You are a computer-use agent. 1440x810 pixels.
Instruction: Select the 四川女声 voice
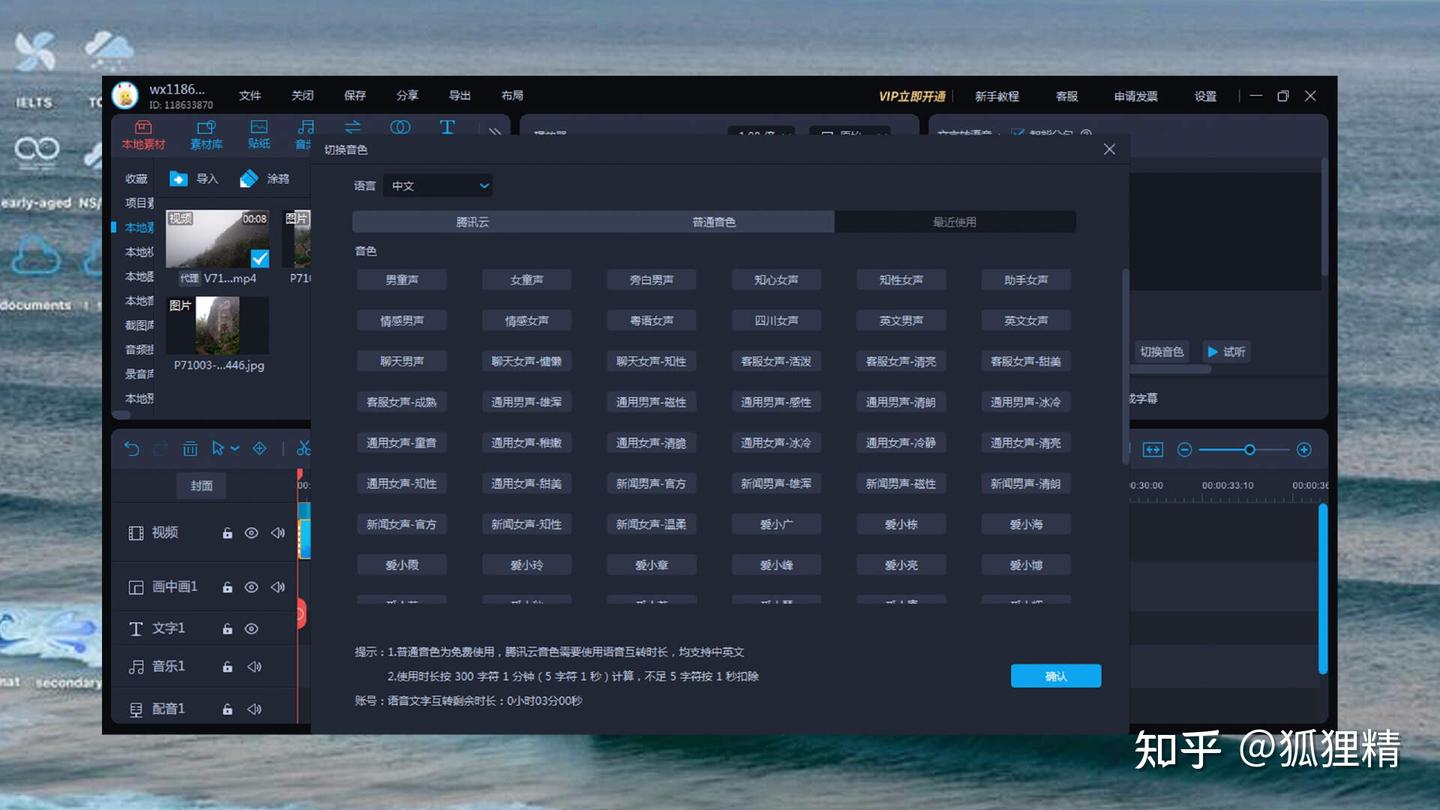(x=777, y=321)
